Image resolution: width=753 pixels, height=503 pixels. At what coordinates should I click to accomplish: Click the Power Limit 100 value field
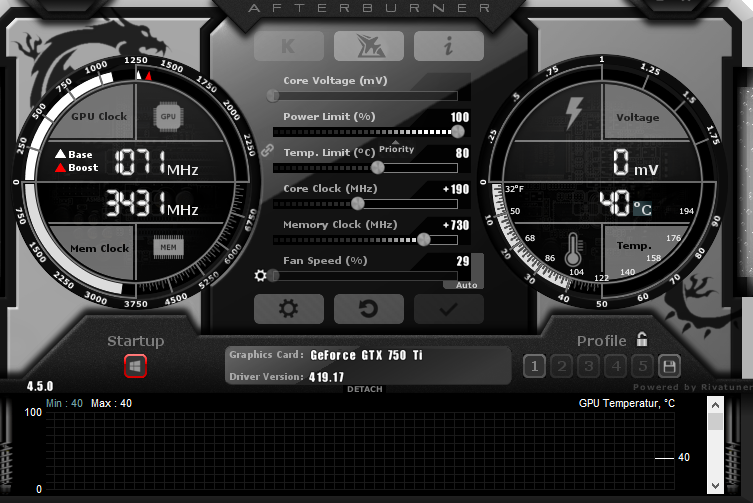click(x=460, y=117)
